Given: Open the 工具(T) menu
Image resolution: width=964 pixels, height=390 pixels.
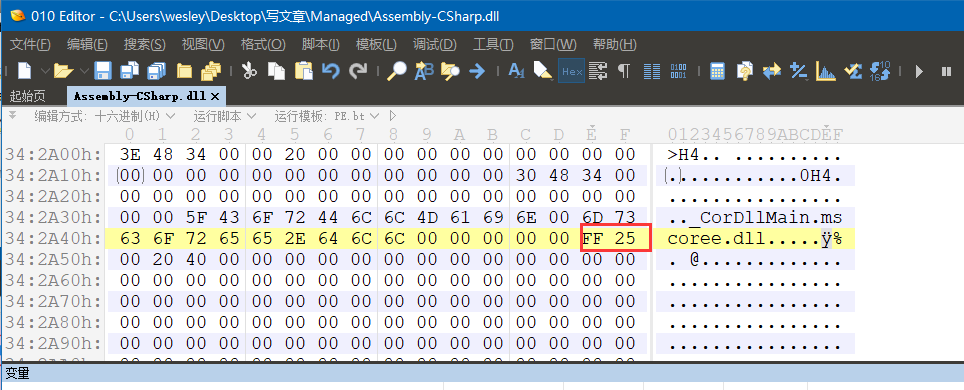Looking at the screenshot, I should pyautogui.click(x=493, y=44).
